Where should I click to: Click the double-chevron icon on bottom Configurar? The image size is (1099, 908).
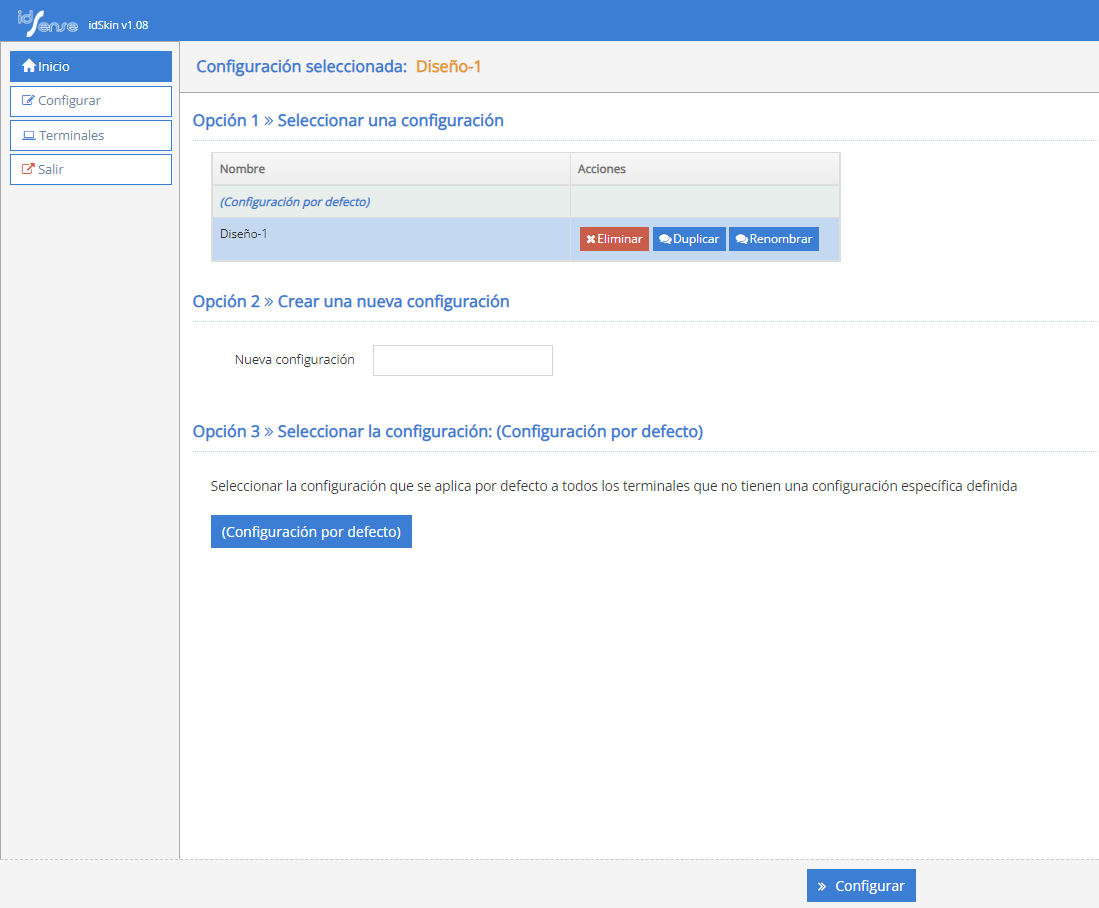[x=822, y=886]
